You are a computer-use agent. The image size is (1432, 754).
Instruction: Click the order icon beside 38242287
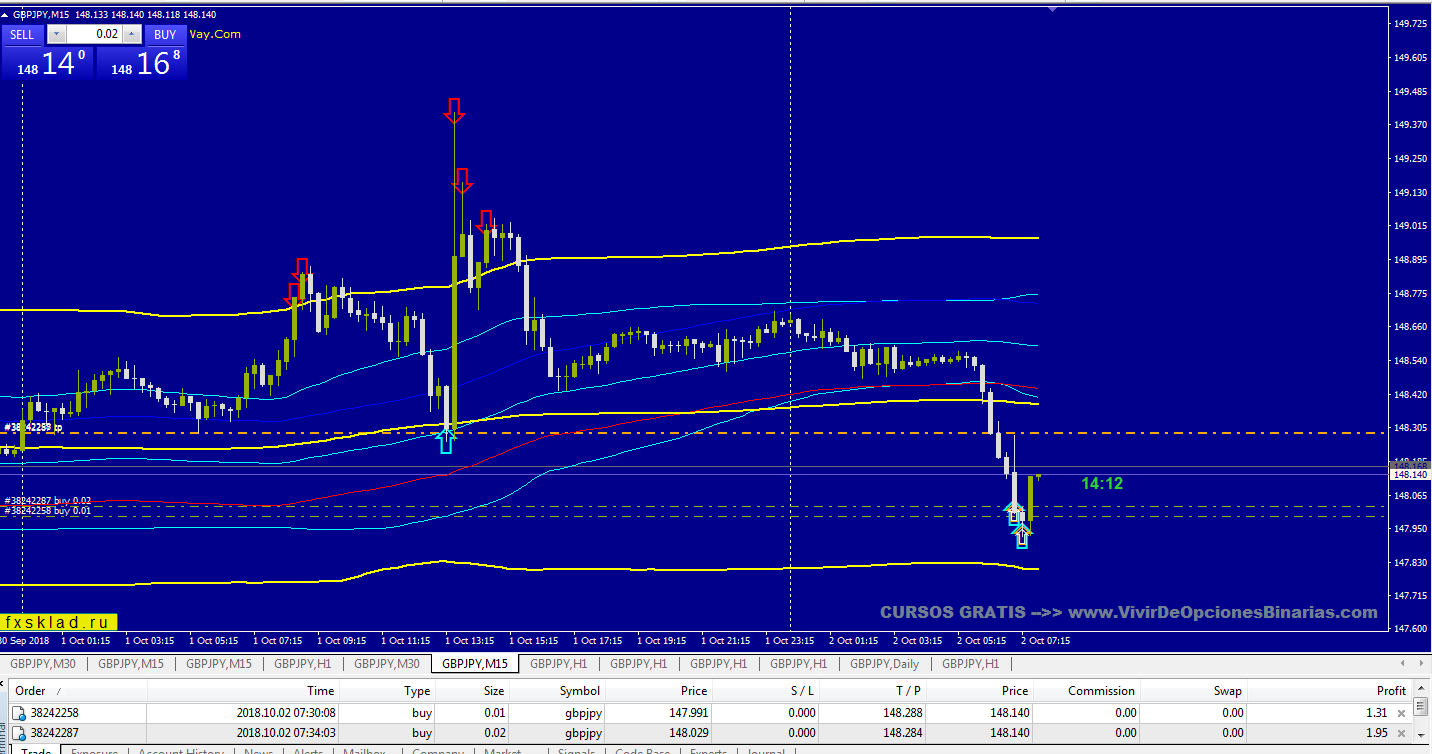point(18,734)
